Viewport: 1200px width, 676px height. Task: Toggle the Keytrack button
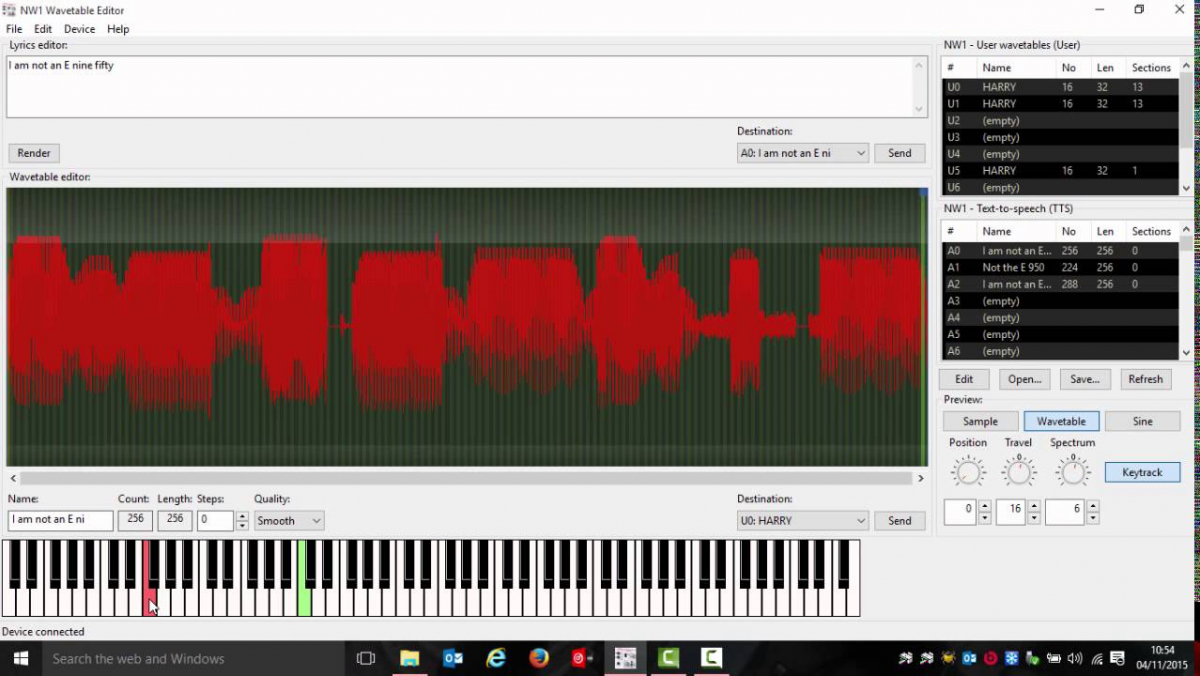pyautogui.click(x=1142, y=472)
